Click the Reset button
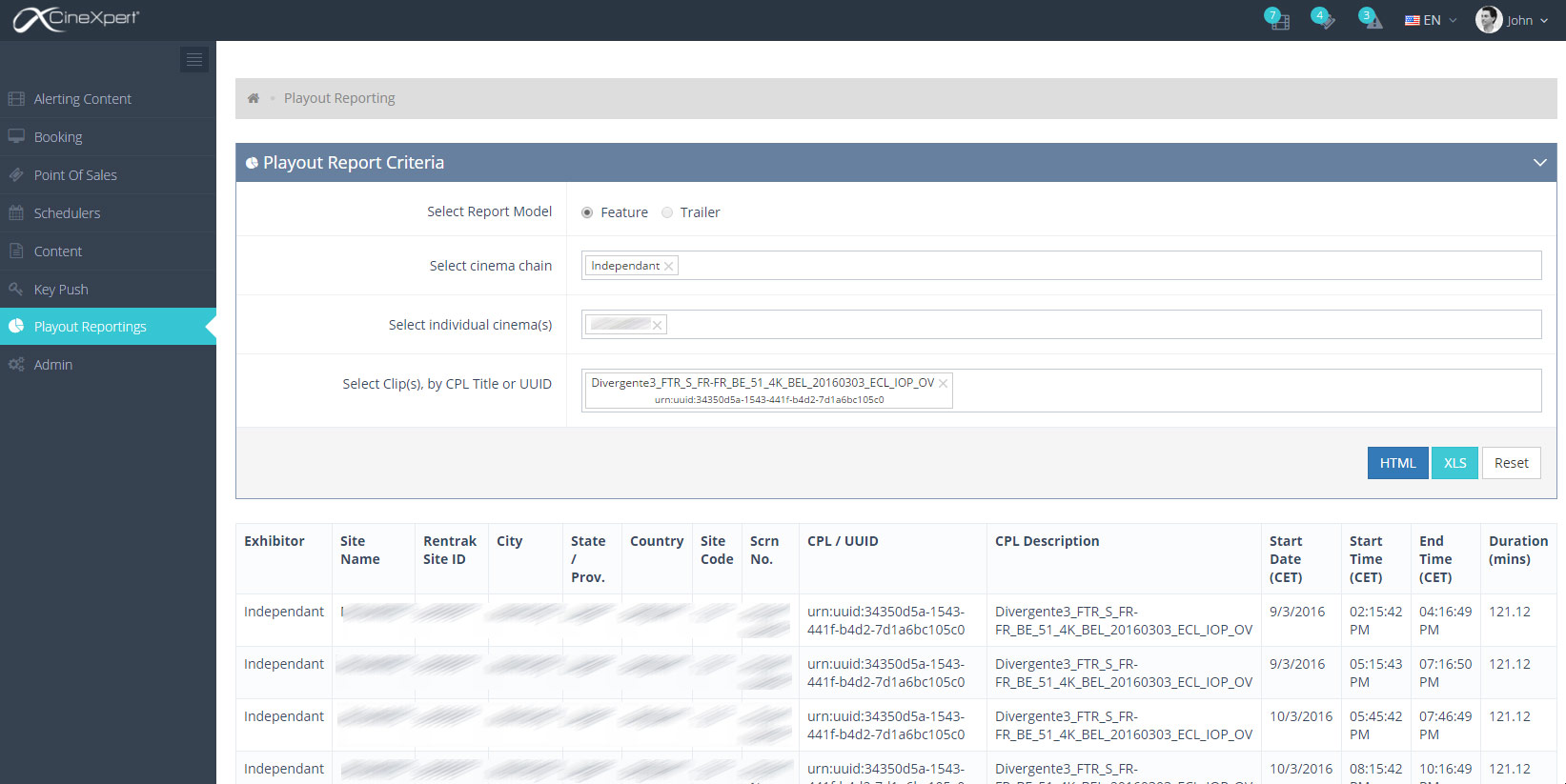The image size is (1566, 784). (1511, 463)
